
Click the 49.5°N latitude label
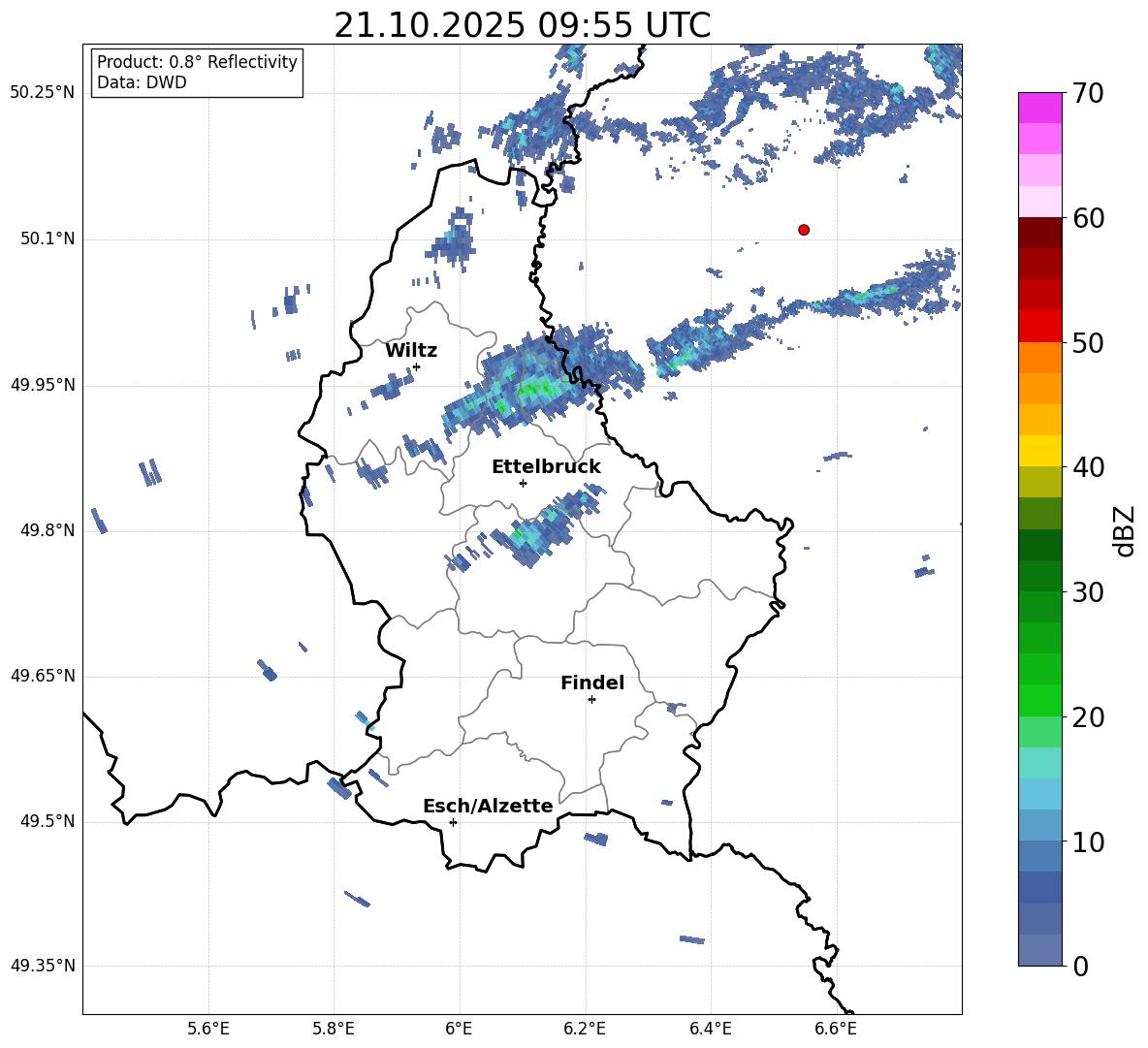point(48,822)
